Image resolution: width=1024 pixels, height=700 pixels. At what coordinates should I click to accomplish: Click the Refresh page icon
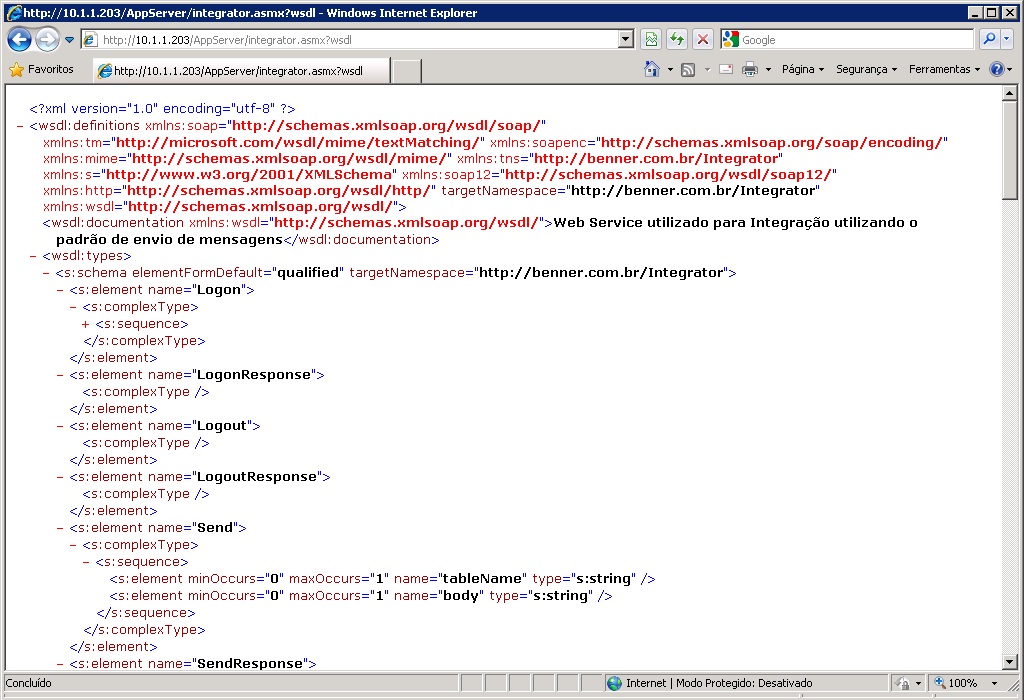pyautogui.click(x=677, y=40)
